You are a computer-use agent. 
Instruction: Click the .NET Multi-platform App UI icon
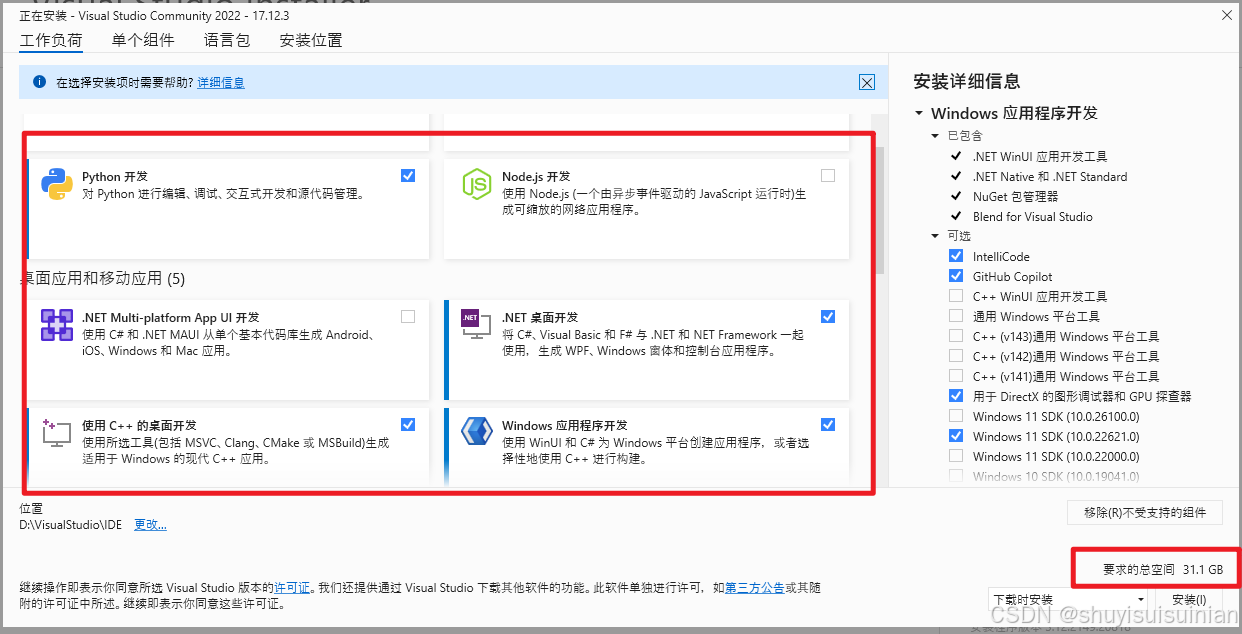click(57, 325)
